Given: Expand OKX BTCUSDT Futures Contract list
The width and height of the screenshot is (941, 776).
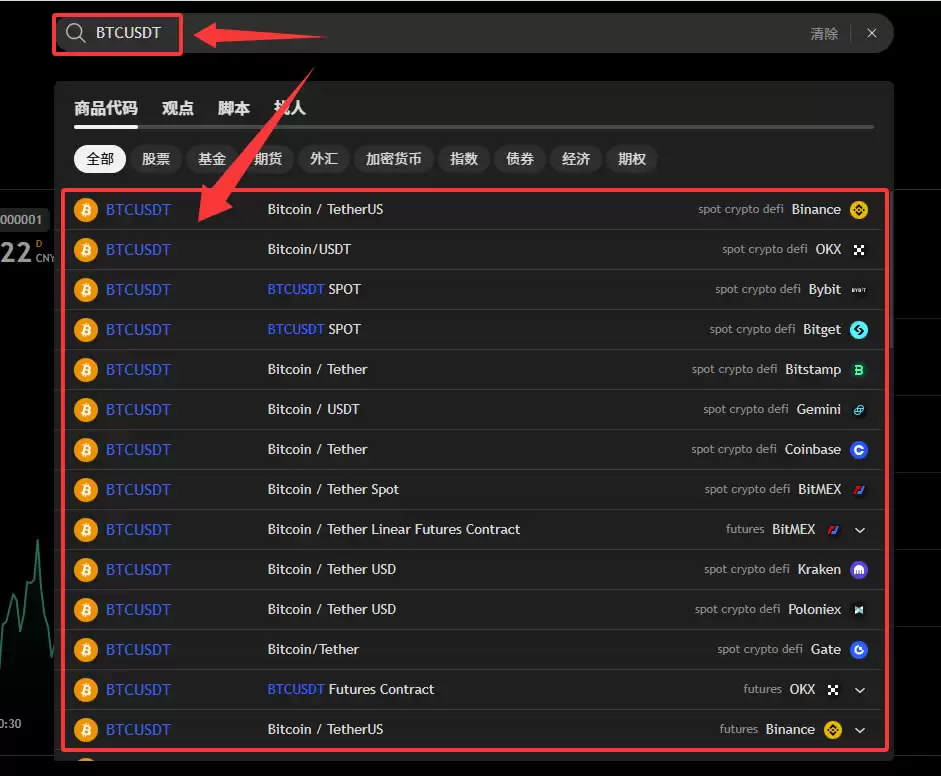Looking at the screenshot, I should point(859,690).
